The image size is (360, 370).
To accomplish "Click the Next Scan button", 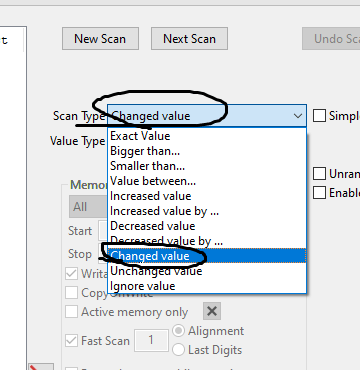I will click(189, 39).
